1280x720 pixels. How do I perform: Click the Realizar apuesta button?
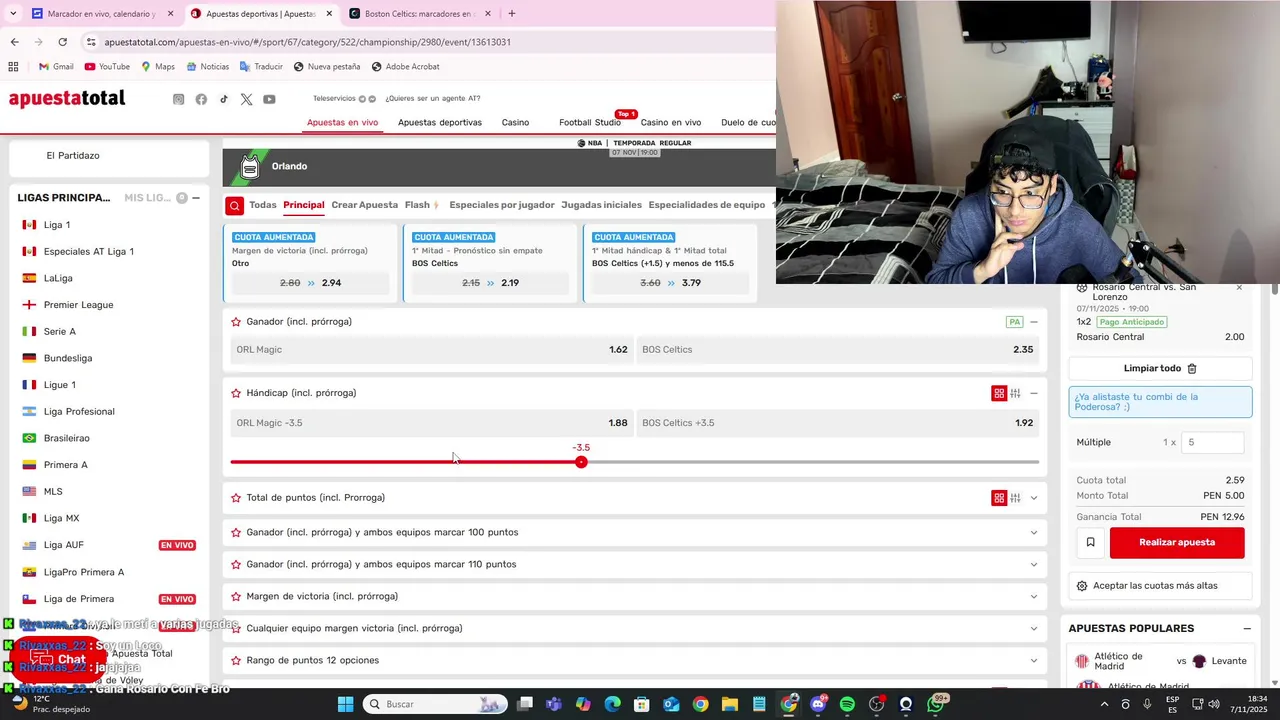tap(1177, 542)
